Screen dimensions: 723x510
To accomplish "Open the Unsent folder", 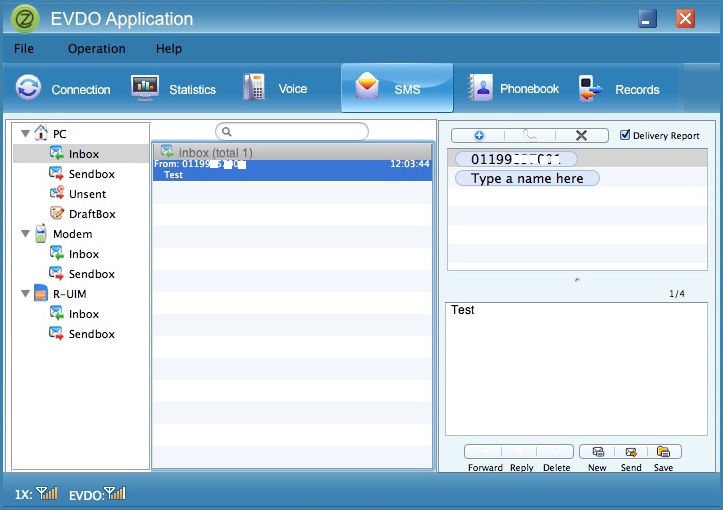I will [x=78, y=194].
